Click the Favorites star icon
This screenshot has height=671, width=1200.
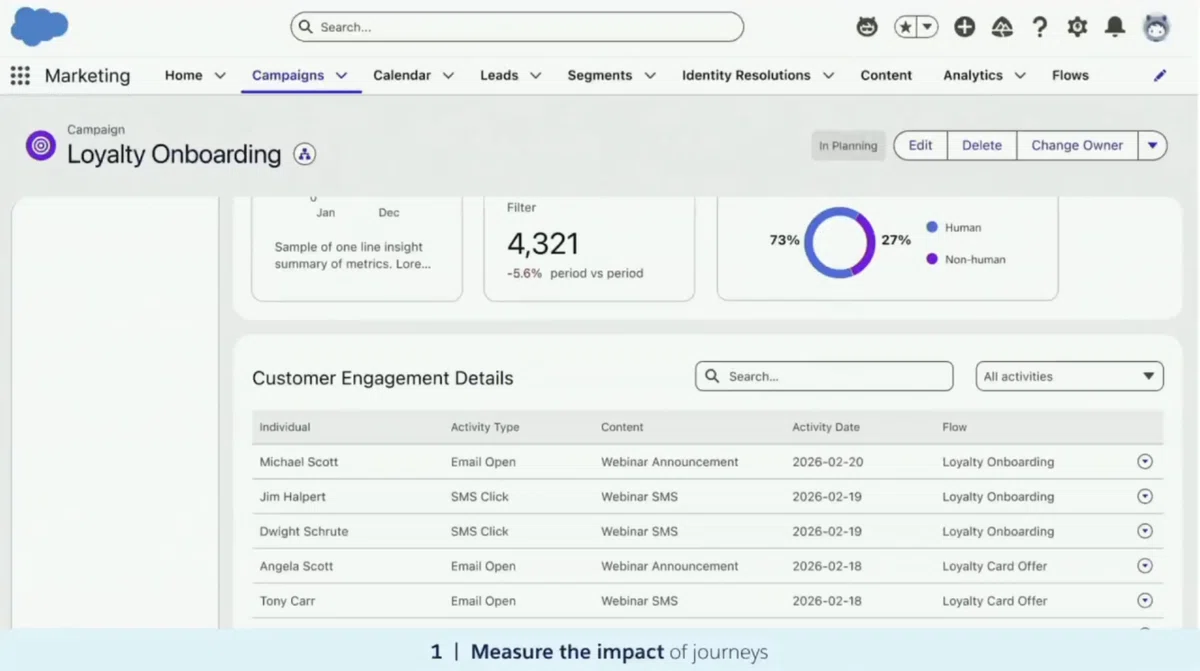coord(905,27)
